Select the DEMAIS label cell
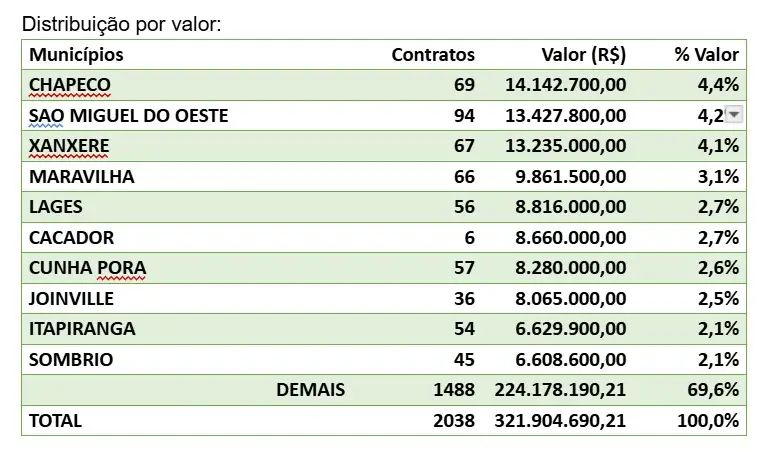This screenshot has height=452, width=762. click(x=310, y=390)
